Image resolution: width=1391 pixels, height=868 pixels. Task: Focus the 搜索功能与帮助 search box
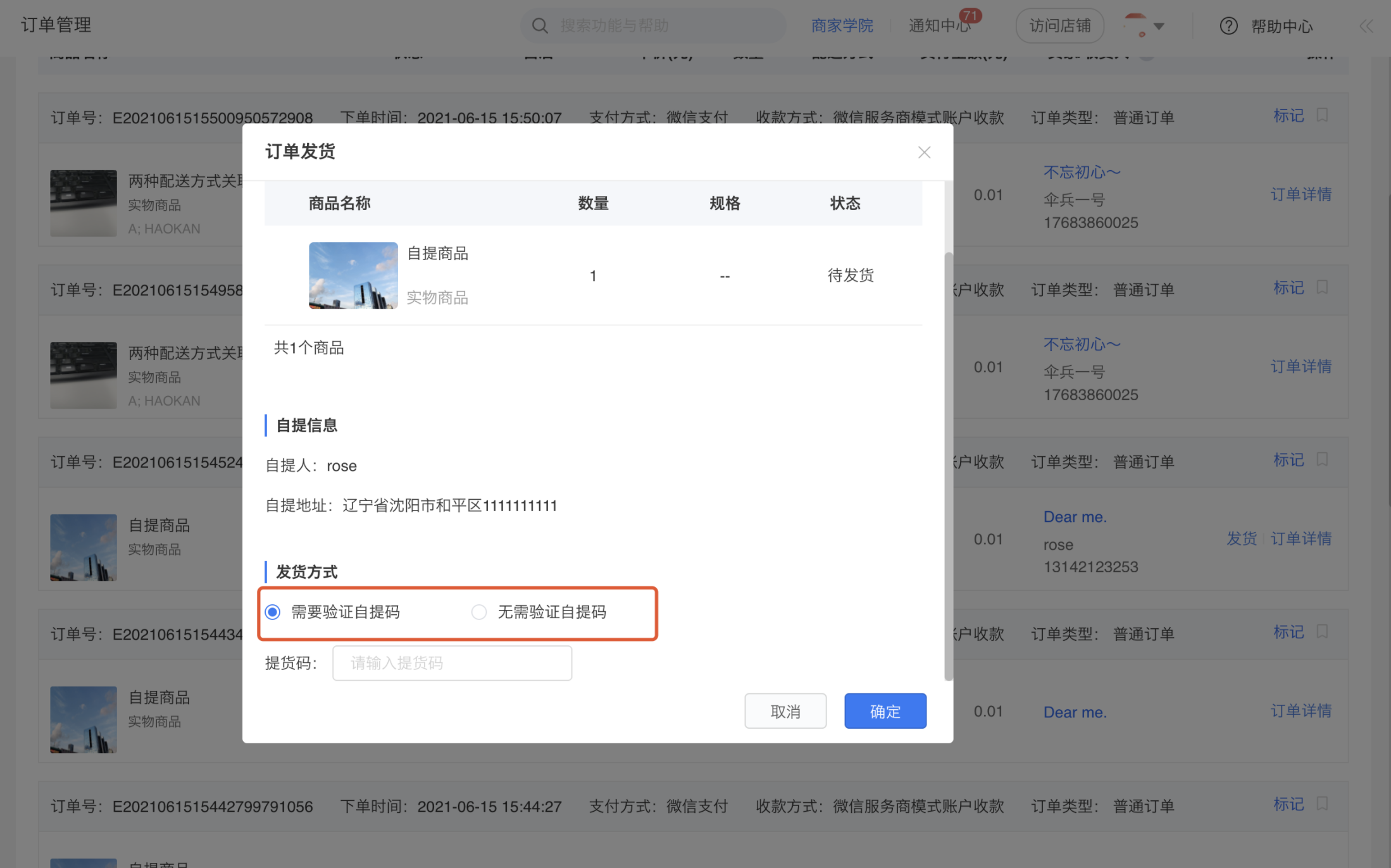tap(653, 26)
